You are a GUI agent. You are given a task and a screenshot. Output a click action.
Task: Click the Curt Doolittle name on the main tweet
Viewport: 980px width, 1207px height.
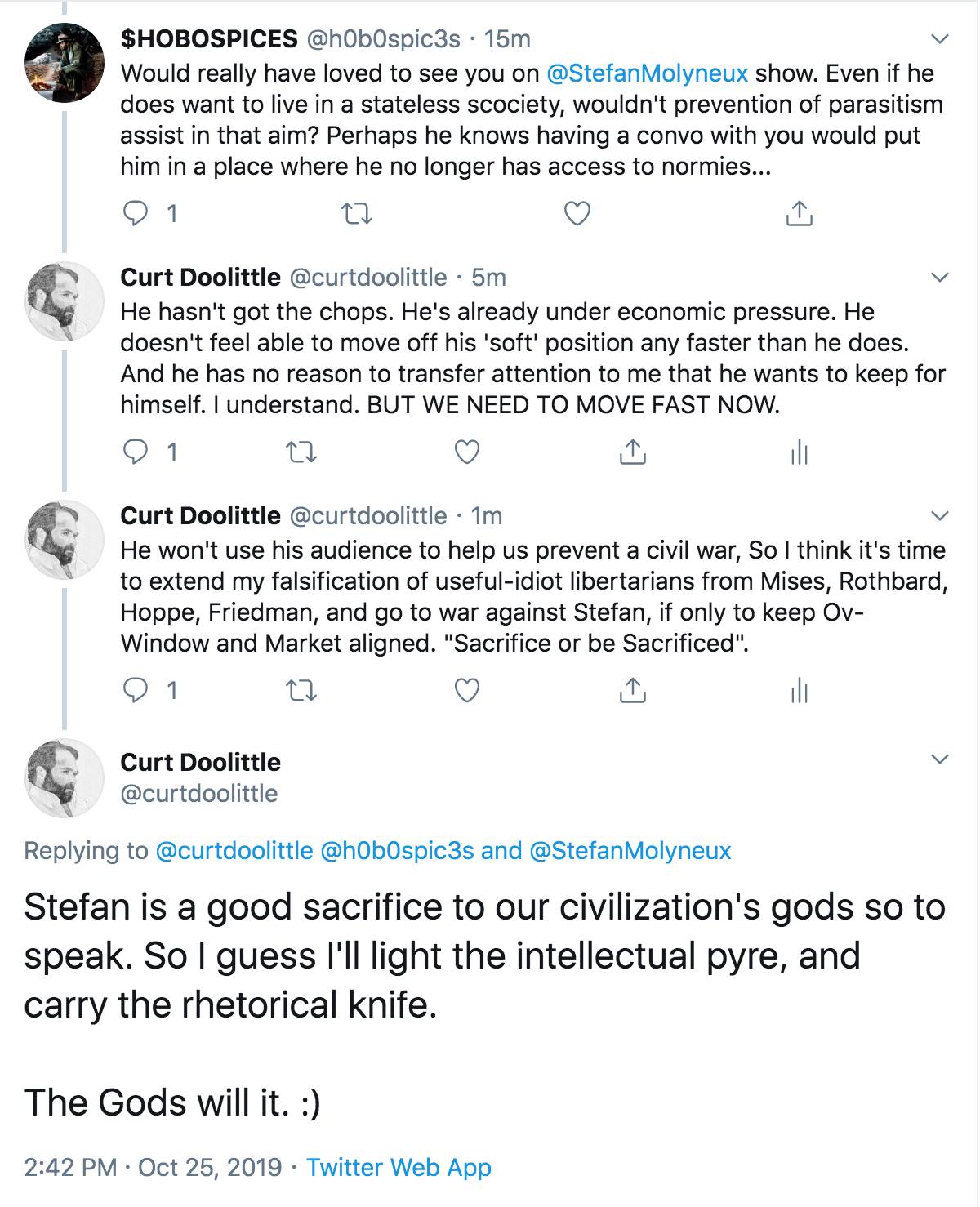(x=200, y=762)
